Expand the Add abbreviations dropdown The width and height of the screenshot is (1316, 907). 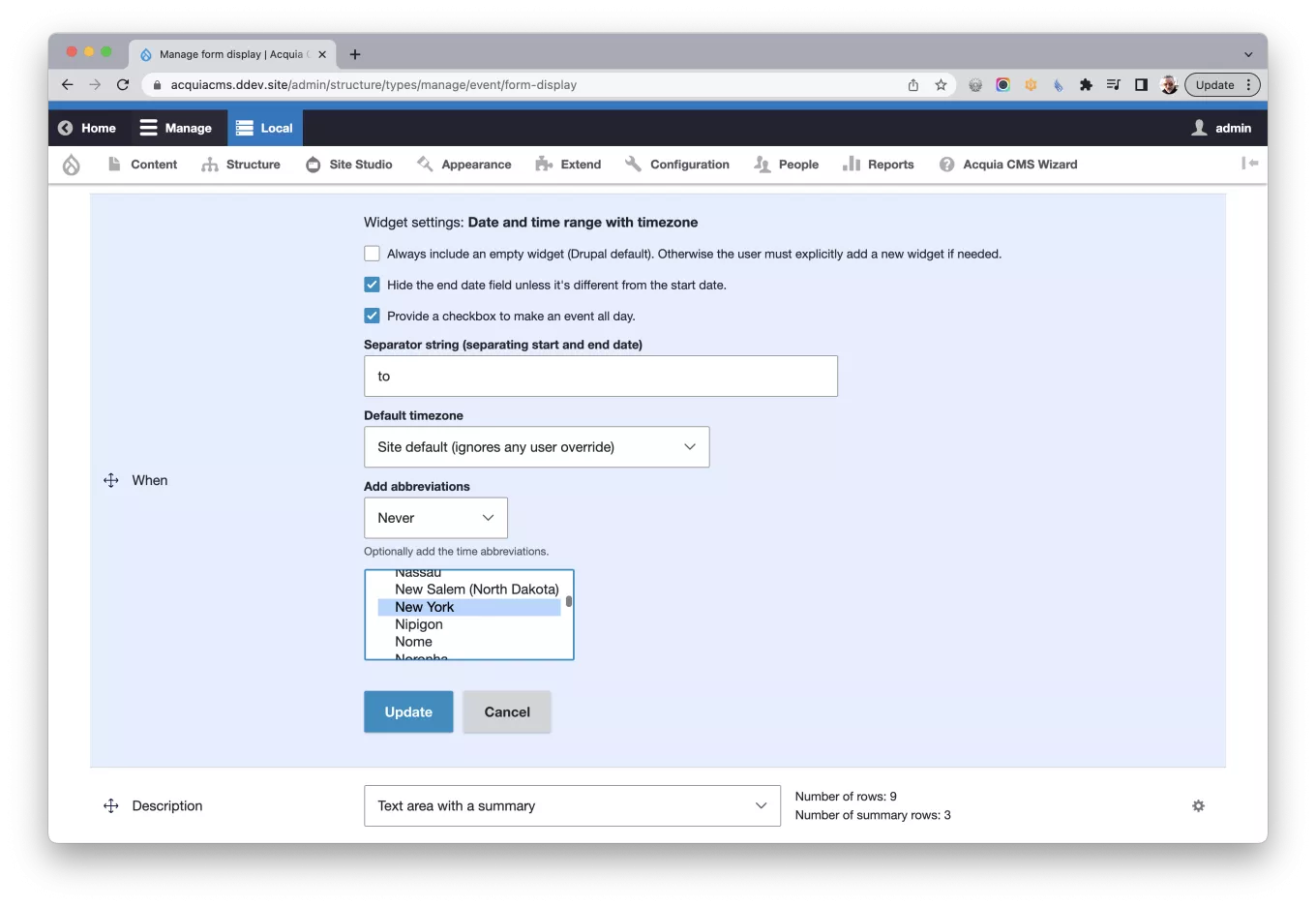pyautogui.click(x=435, y=518)
